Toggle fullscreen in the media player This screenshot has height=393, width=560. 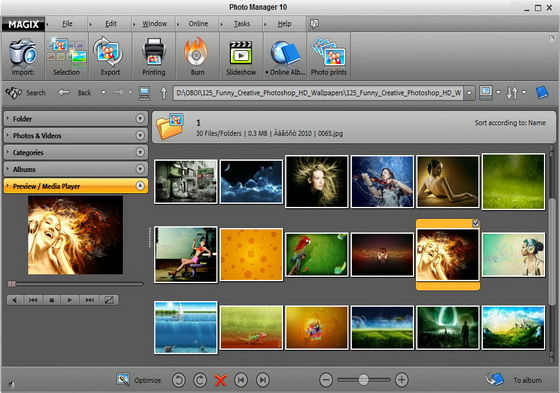109,300
